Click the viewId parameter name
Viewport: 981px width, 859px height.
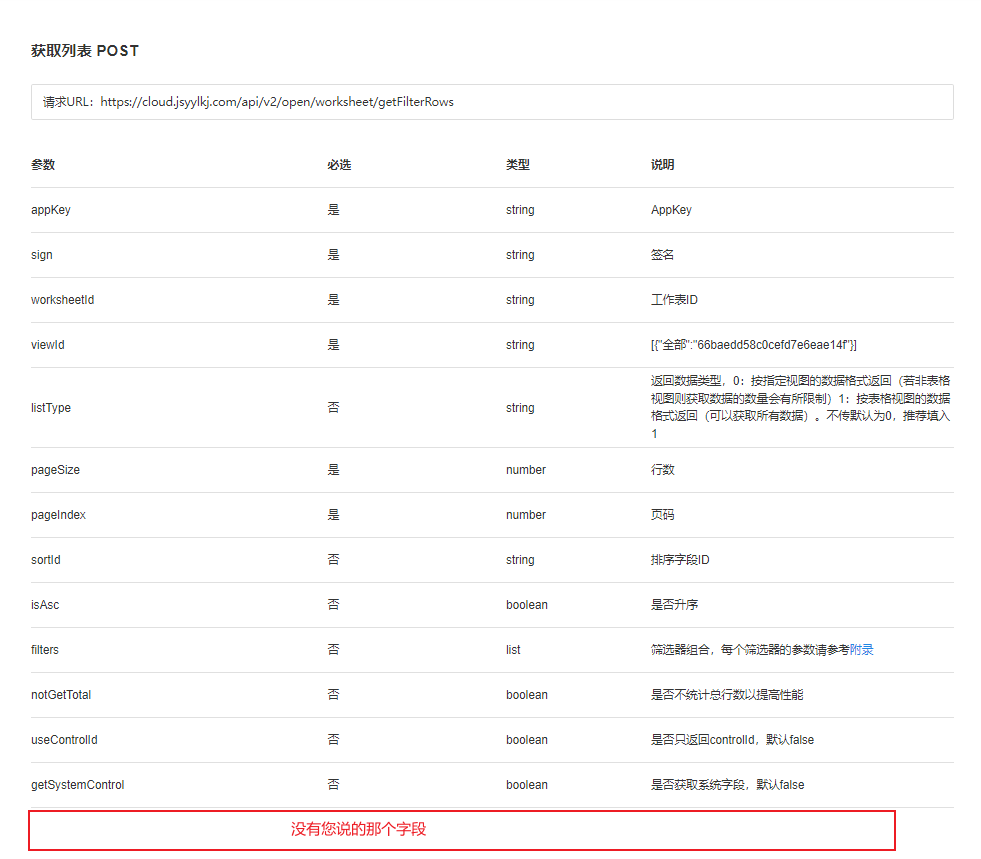(x=48, y=345)
